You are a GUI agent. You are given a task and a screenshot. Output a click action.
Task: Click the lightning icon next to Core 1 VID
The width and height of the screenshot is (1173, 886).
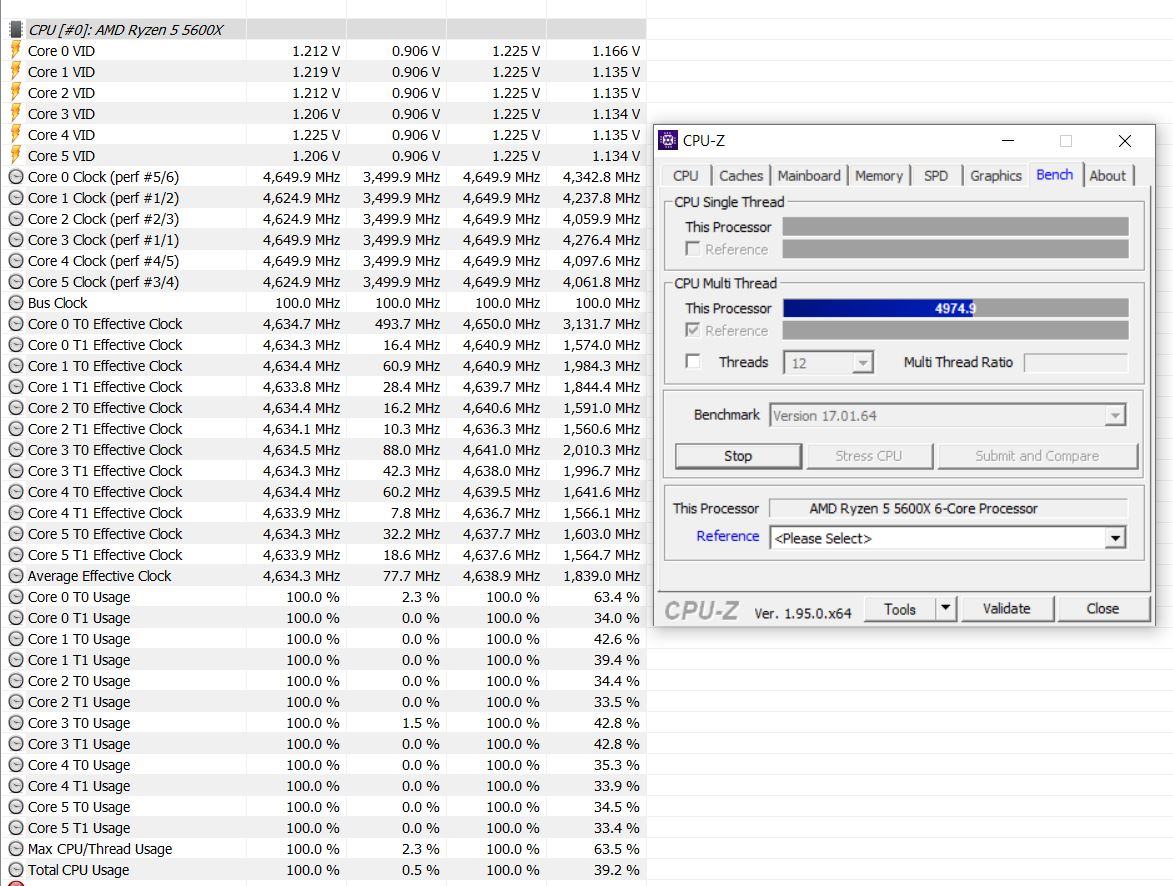(16, 72)
